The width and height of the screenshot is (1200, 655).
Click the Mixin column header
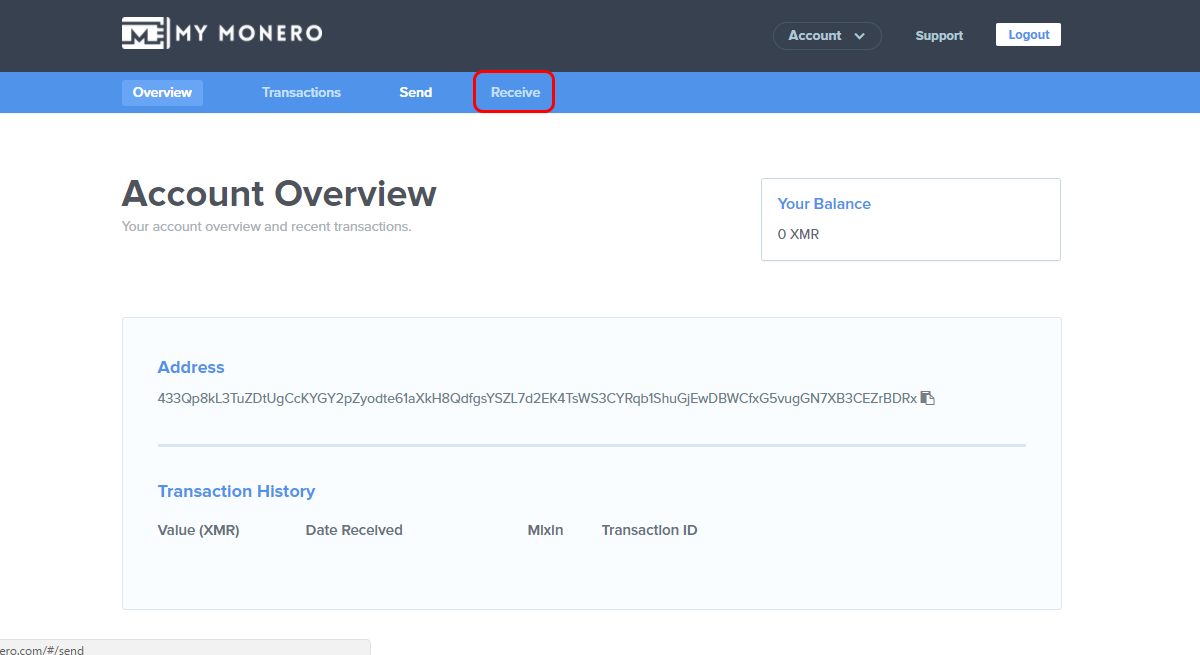(546, 531)
